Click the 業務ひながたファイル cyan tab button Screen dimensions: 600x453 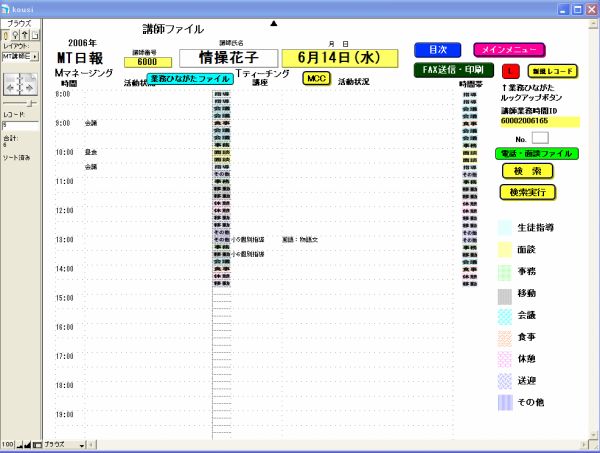click(190, 78)
